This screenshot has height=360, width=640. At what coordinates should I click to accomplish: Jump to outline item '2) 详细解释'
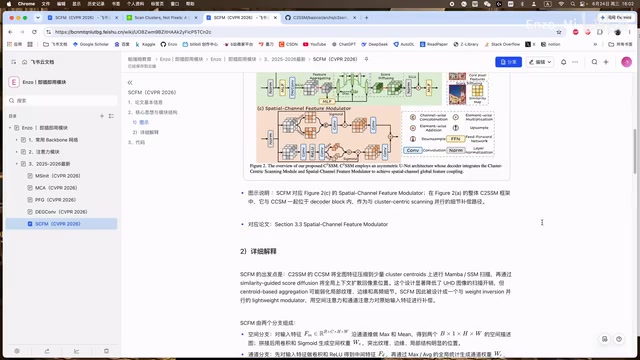point(145,132)
